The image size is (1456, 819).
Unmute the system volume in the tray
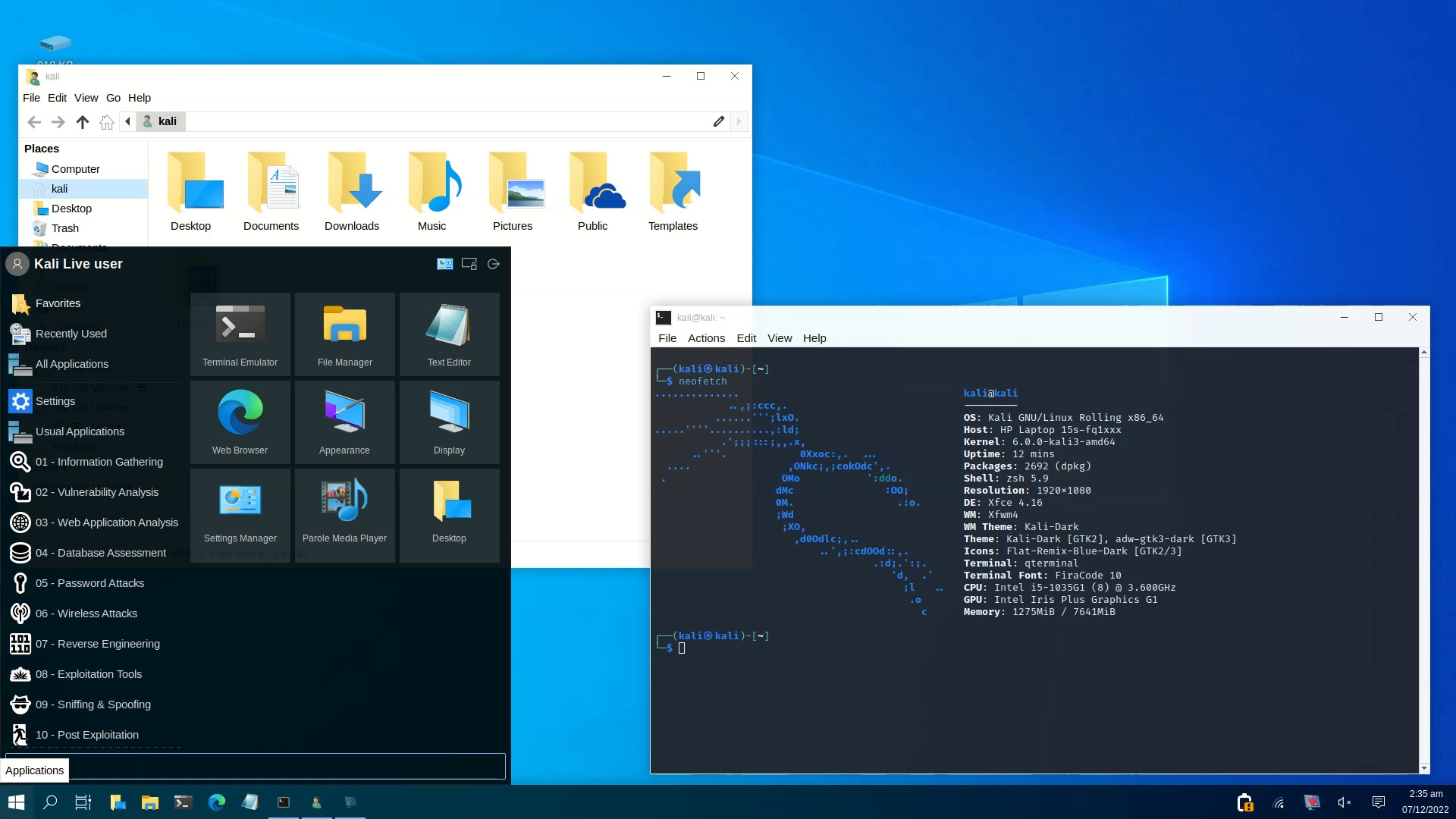pyautogui.click(x=1344, y=802)
